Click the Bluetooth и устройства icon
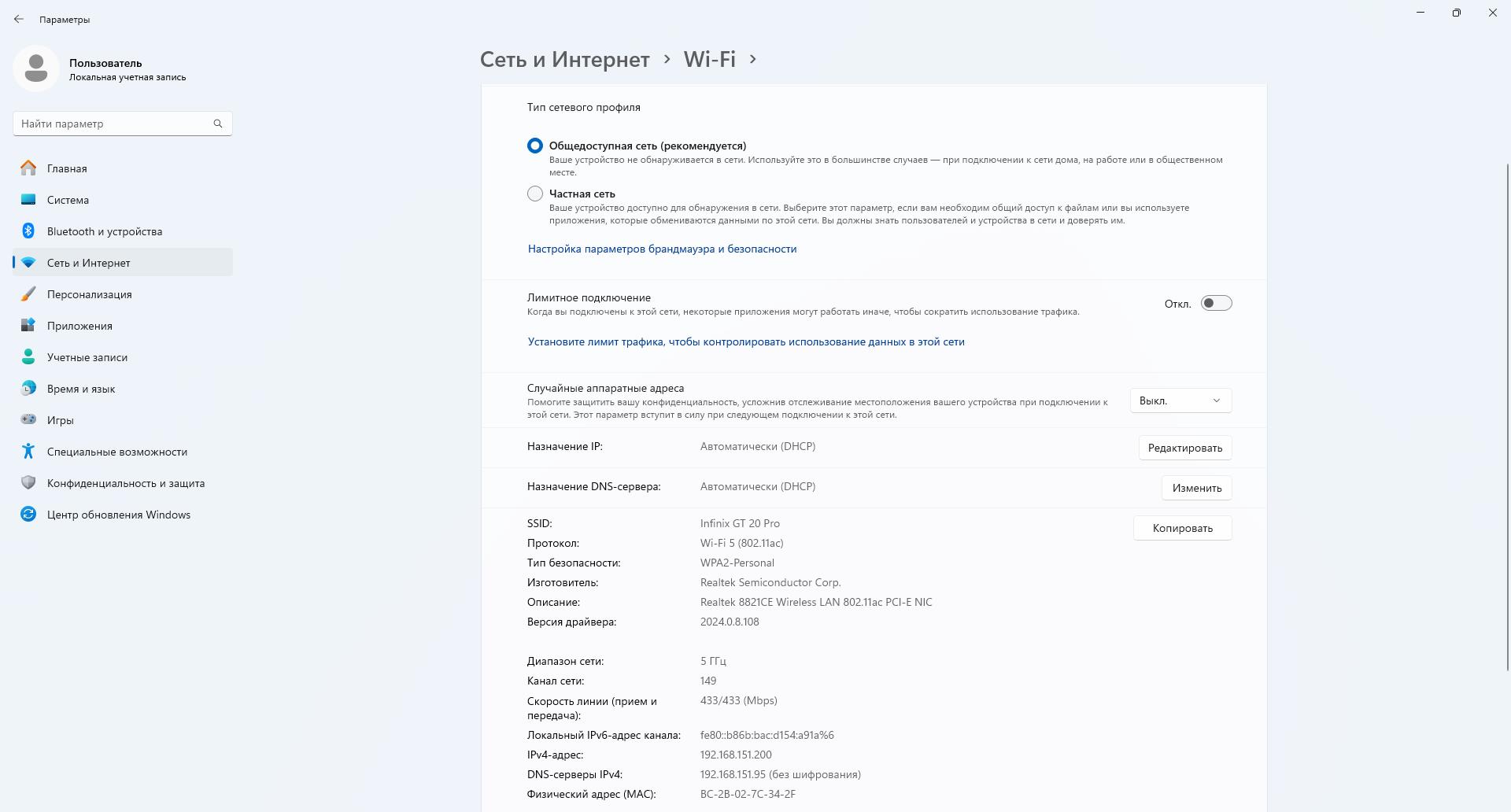This screenshot has width=1511, height=812. (28, 231)
